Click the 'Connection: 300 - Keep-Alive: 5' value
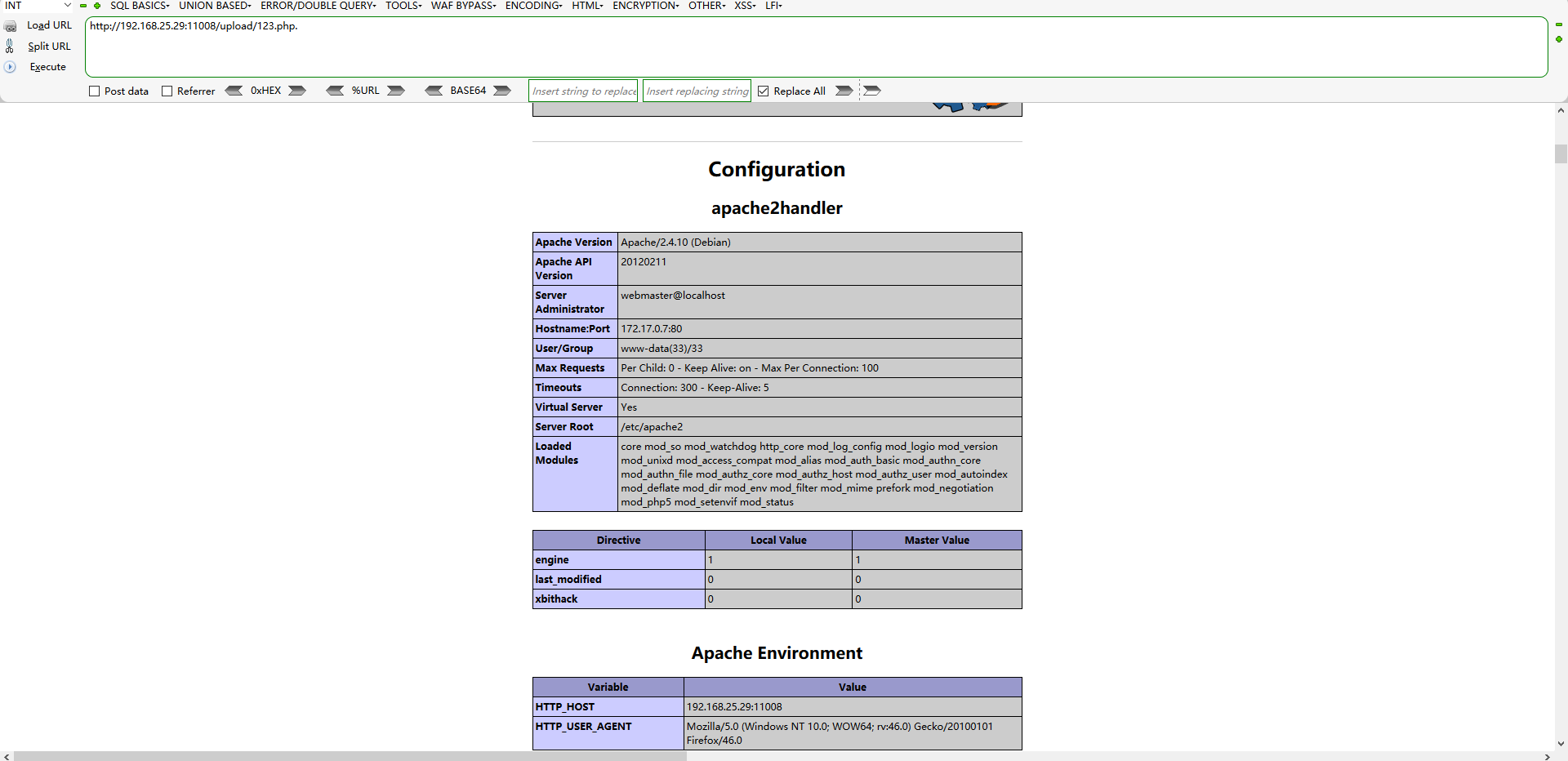Image resolution: width=1568 pixels, height=761 pixels. point(695,388)
